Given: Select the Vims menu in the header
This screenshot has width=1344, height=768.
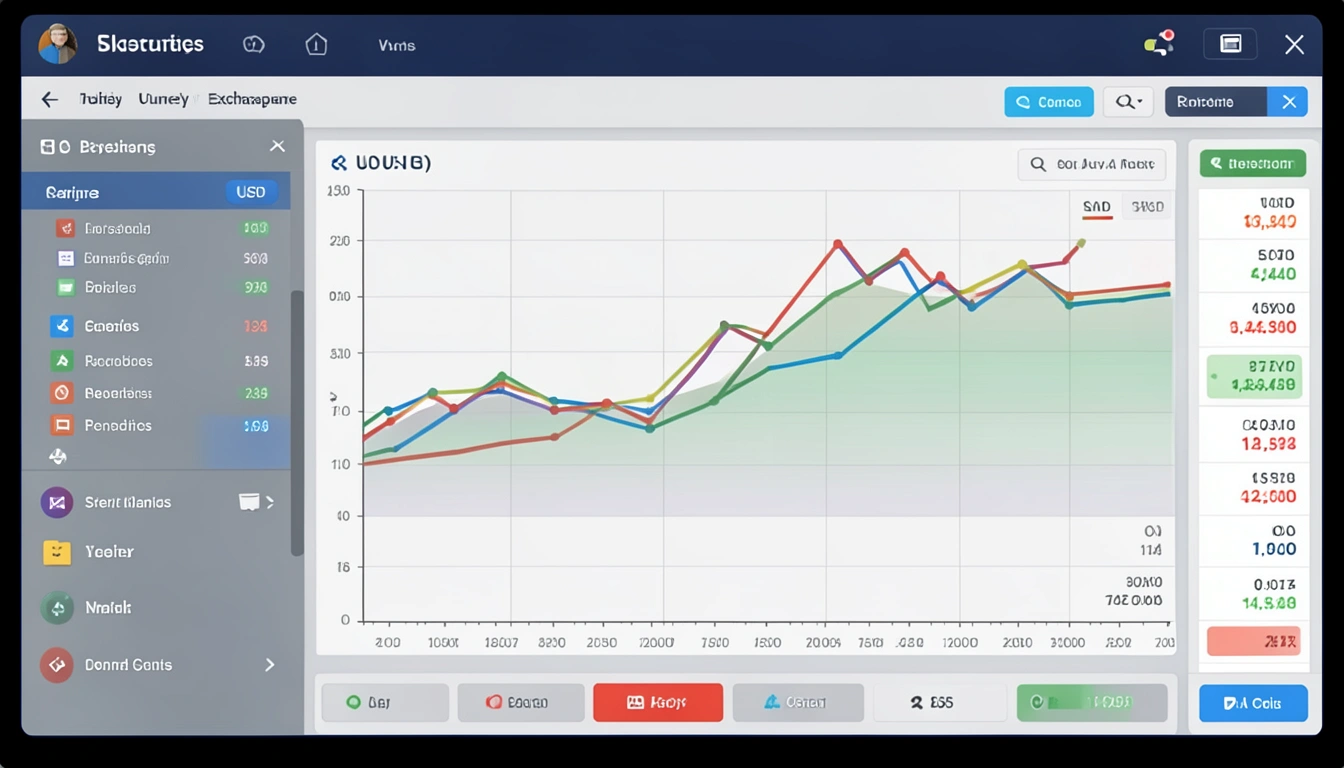Looking at the screenshot, I should pyautogui.click(x=396, y=45).
